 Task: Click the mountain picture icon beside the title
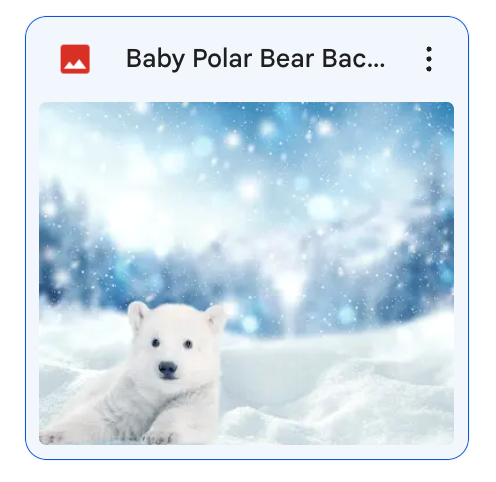pos(75,59)
